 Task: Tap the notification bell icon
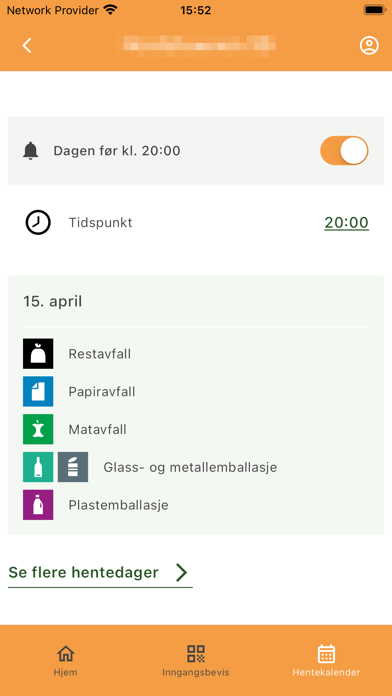point(31,151)
